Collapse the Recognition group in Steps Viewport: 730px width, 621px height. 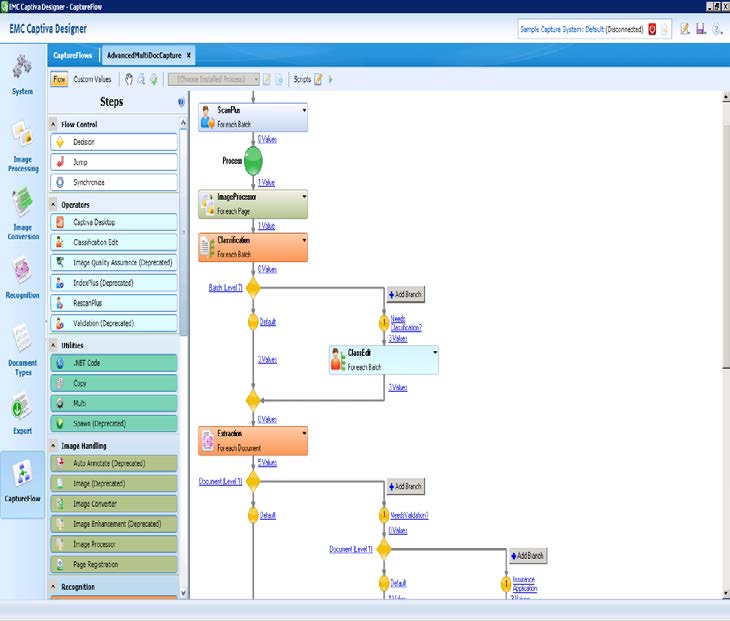pyautogui.click(x=53, y=587)
